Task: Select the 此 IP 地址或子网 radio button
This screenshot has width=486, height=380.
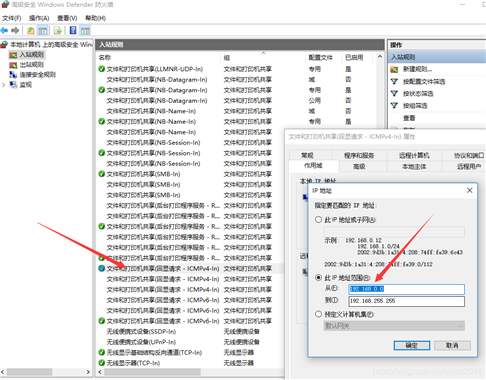Action: click(318, 220)
